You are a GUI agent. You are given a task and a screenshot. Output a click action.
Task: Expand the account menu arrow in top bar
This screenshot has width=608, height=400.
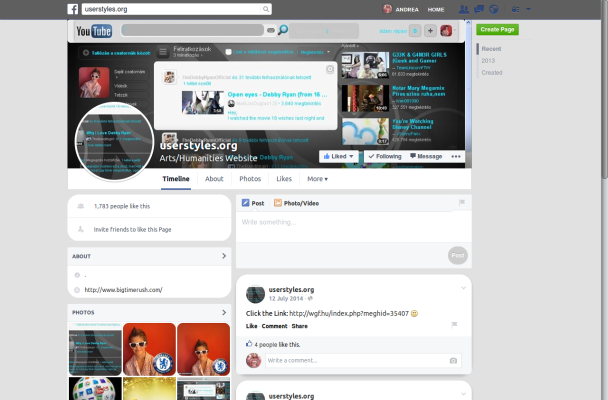pos(528,9)
